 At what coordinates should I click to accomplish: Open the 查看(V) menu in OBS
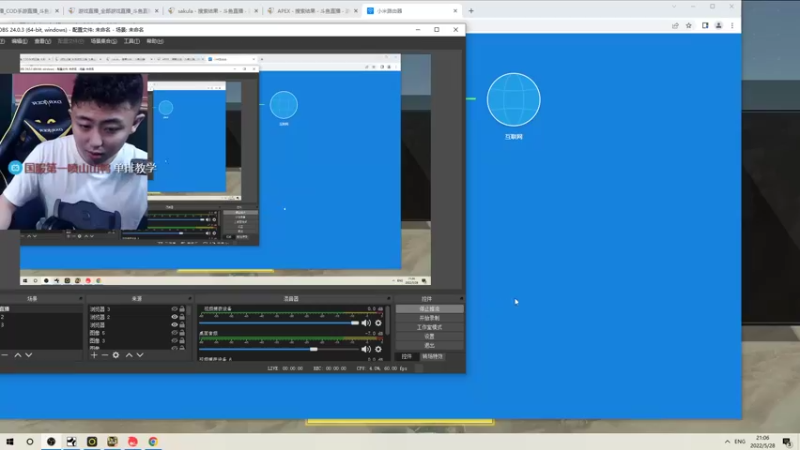pyautogui.click(x=43, y=41)
